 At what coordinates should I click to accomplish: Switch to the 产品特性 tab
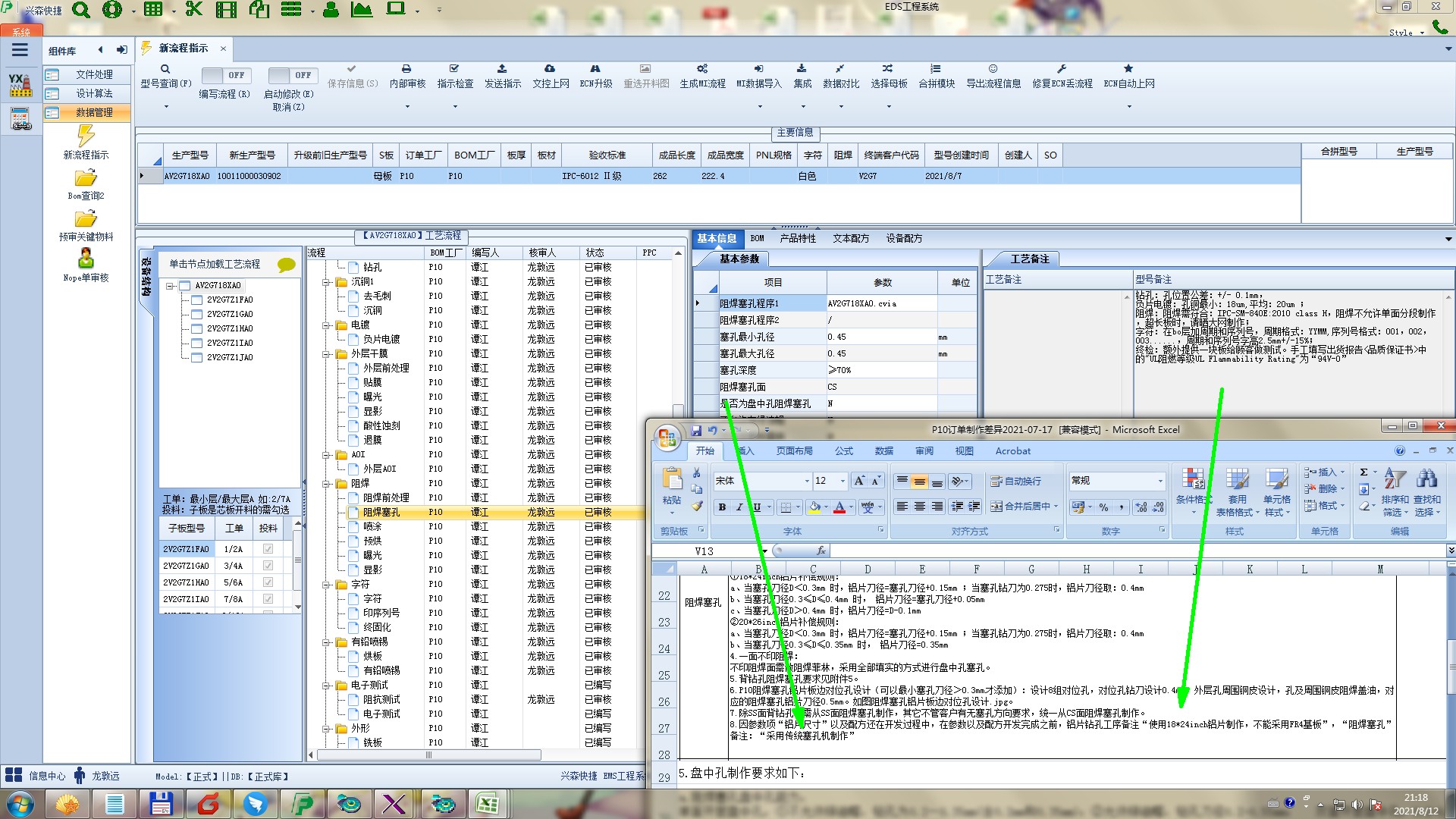pos(797,238)
